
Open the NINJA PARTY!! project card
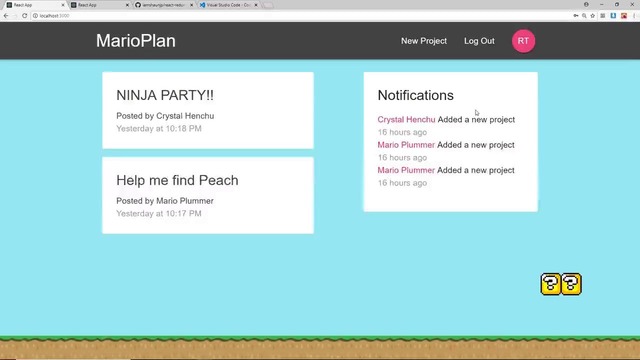pos(208,110)
